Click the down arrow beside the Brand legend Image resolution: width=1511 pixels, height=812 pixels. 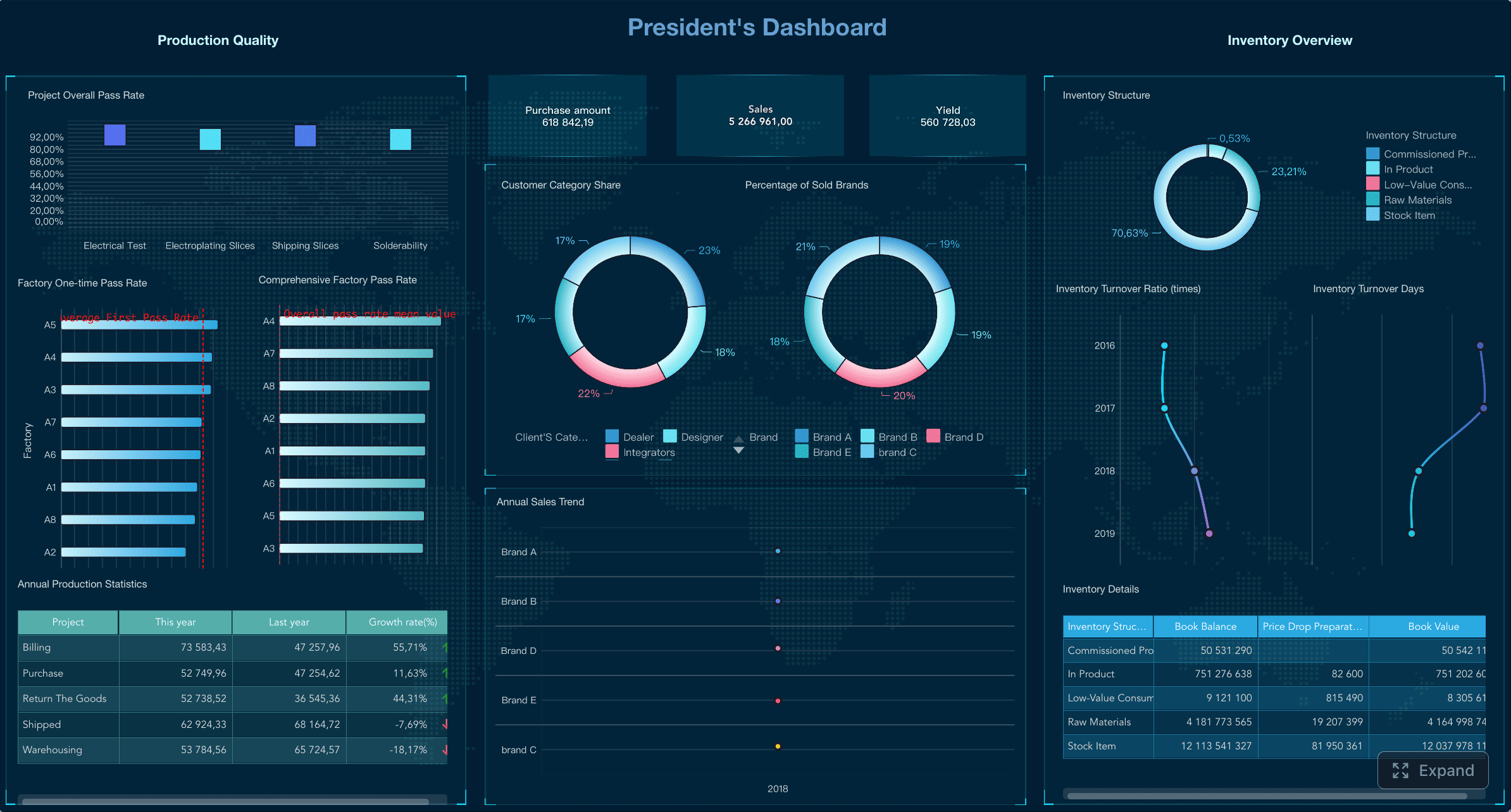tap(738, 450)
